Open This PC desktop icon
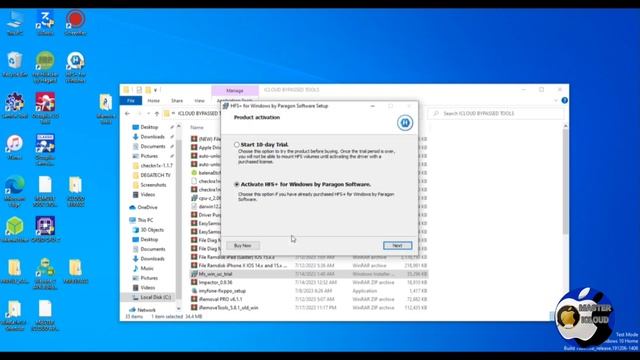The height and width of the screenshot is (360, 640). (x=15, y=23)
